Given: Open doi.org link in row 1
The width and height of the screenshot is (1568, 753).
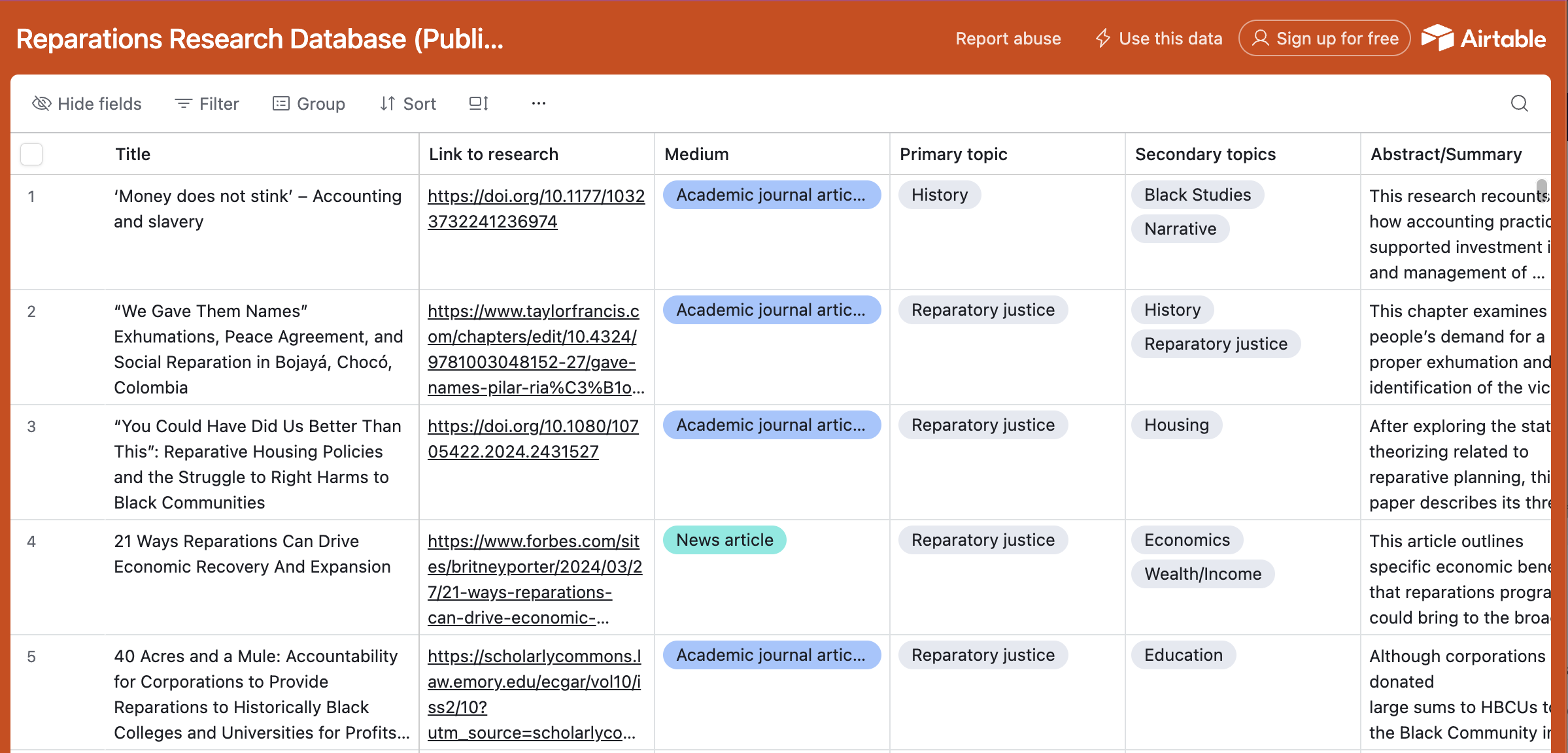Looking at the screenshot, I should (x=536, y=209).
